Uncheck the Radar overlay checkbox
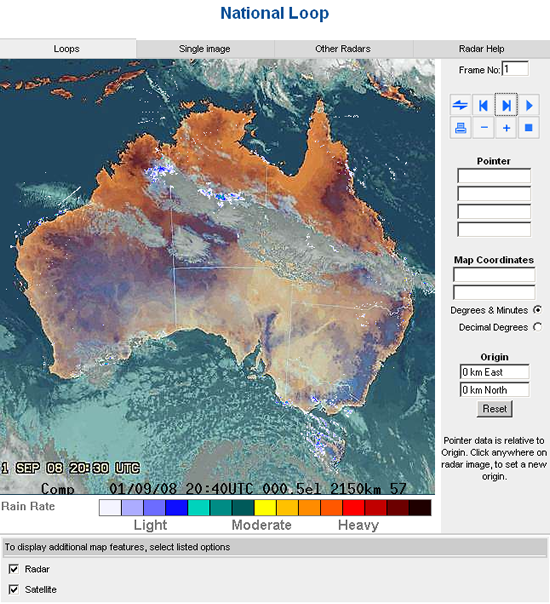This screenshot has height=604, width=550. pos(13,569)
